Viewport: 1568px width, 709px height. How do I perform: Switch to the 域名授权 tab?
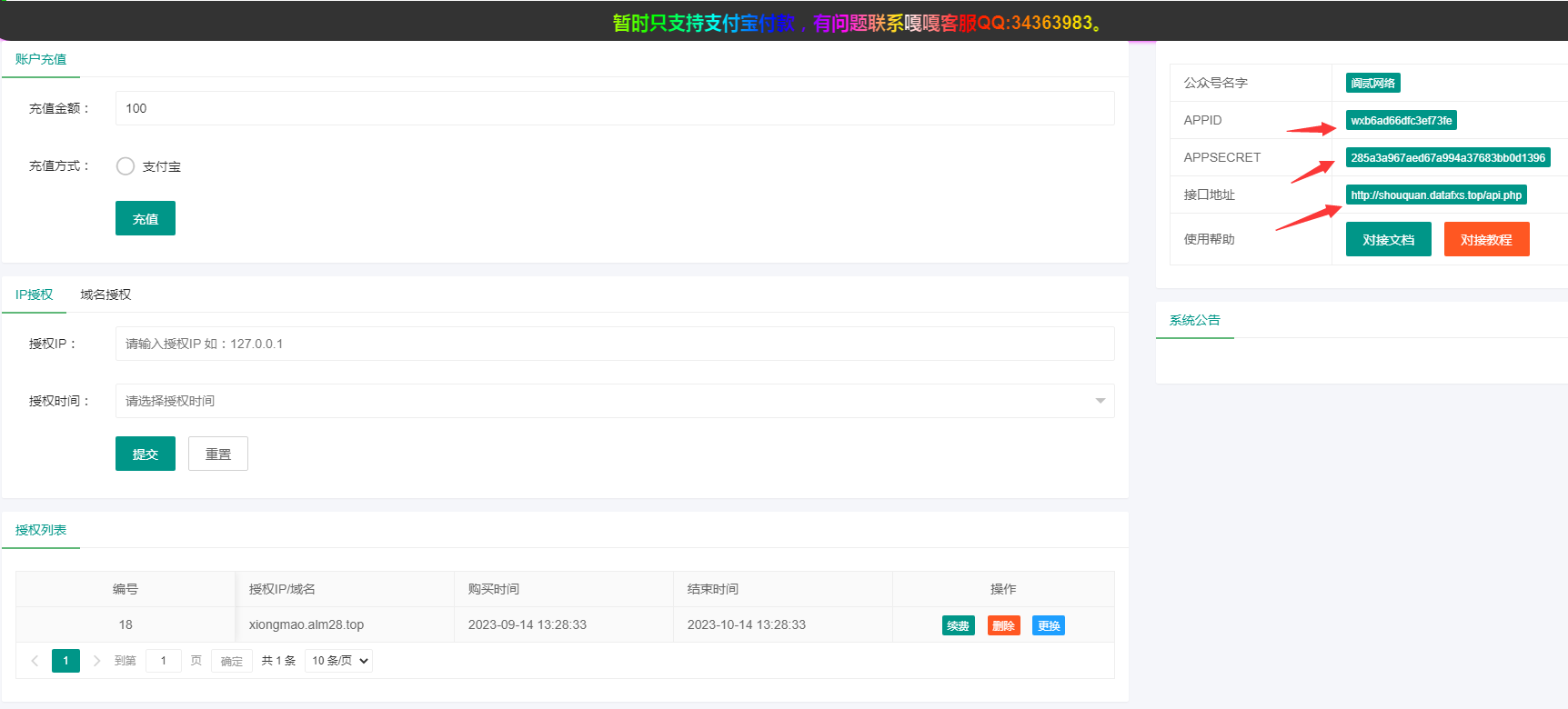[106, 295]
